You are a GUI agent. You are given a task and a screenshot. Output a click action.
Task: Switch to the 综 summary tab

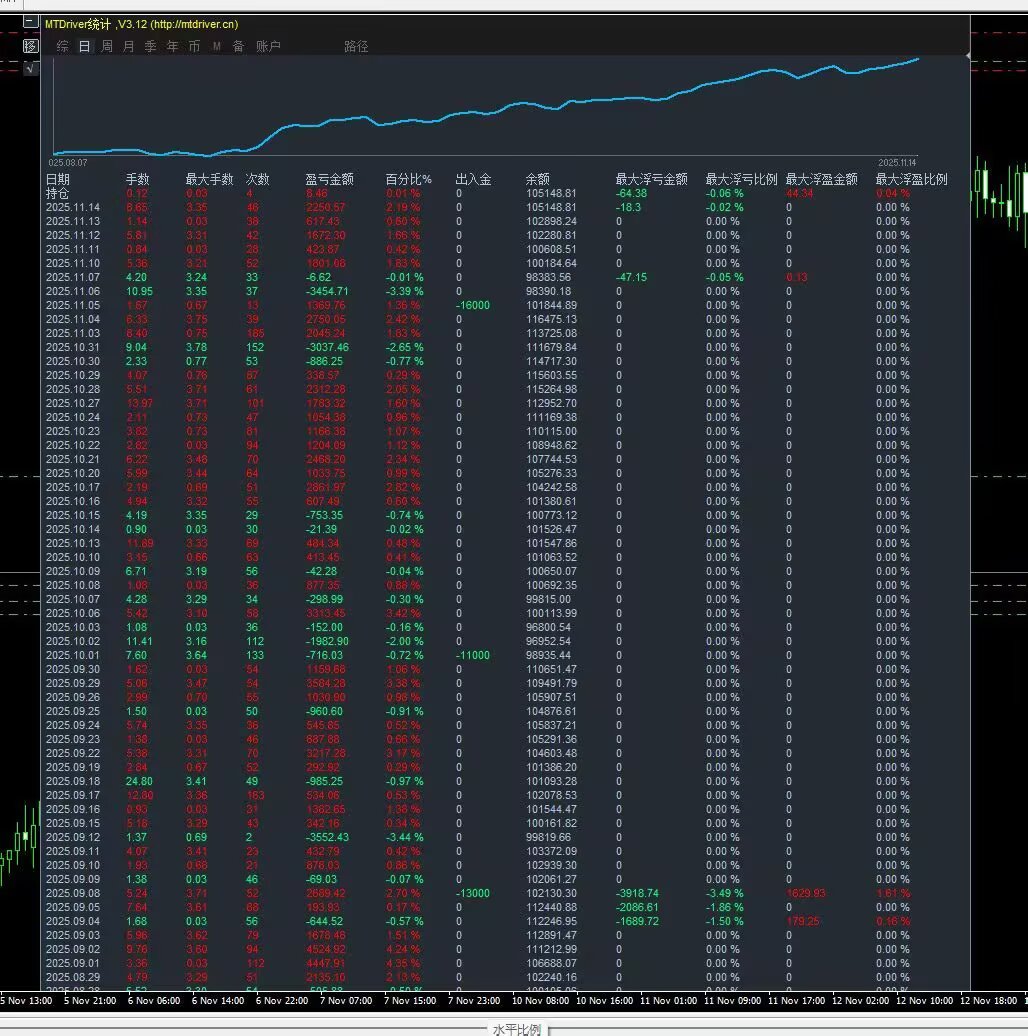tap(62, 46)
